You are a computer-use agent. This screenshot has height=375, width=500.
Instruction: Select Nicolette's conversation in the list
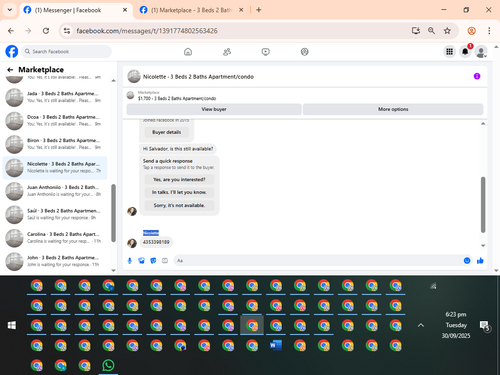(55, 167)
